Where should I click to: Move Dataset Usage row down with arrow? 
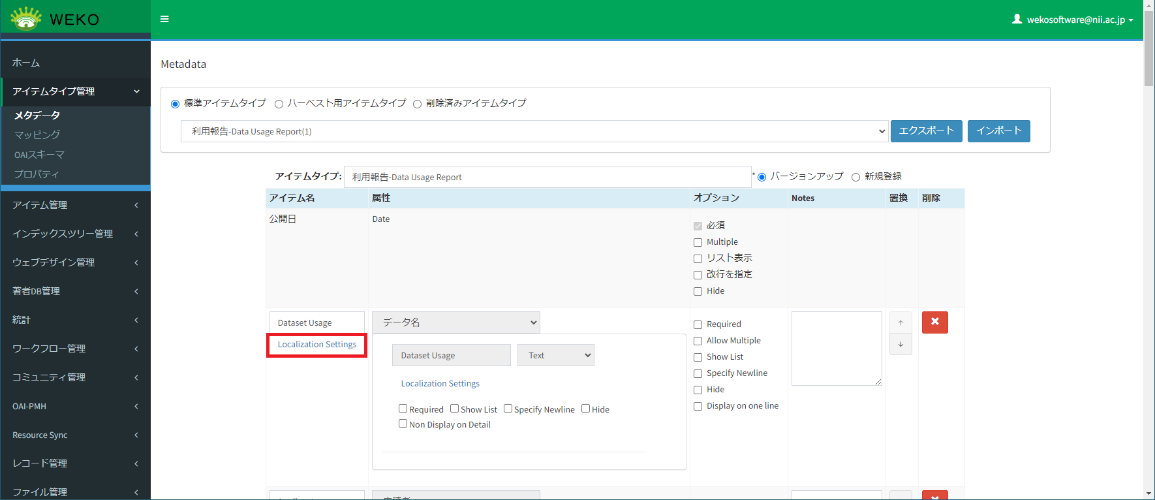coord(900,344)
